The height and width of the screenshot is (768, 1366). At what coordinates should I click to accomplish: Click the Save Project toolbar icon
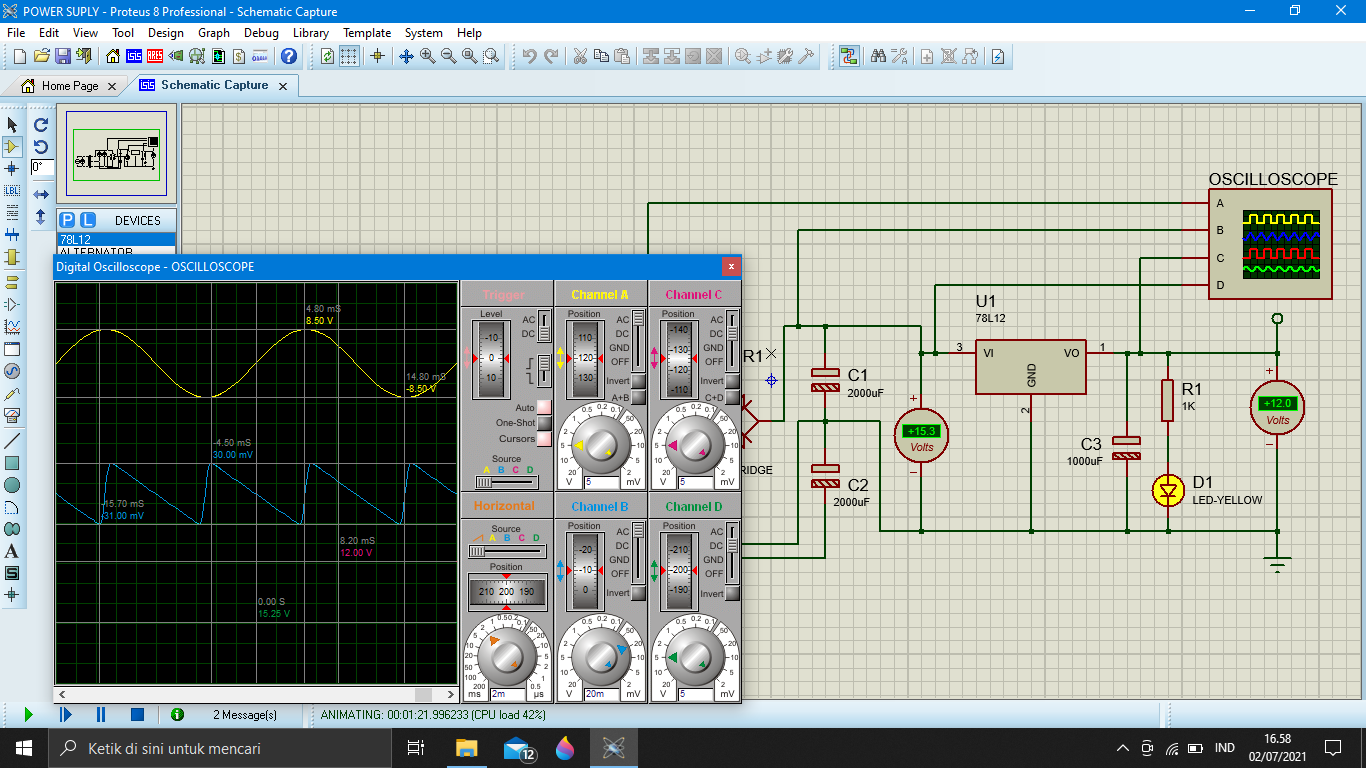(62, 56)
